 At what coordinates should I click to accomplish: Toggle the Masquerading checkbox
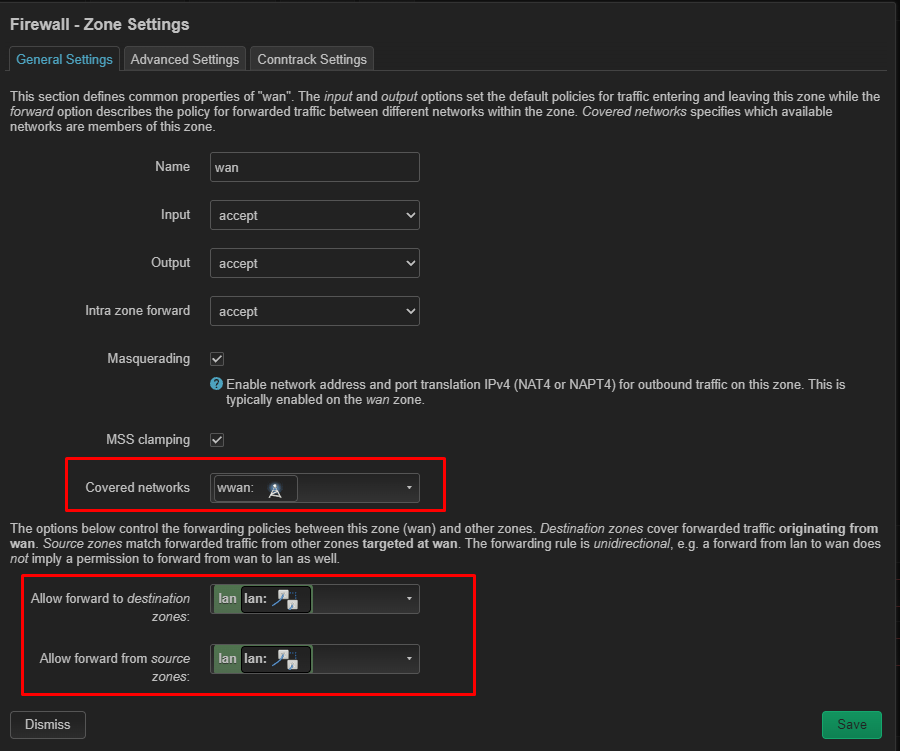217,359
